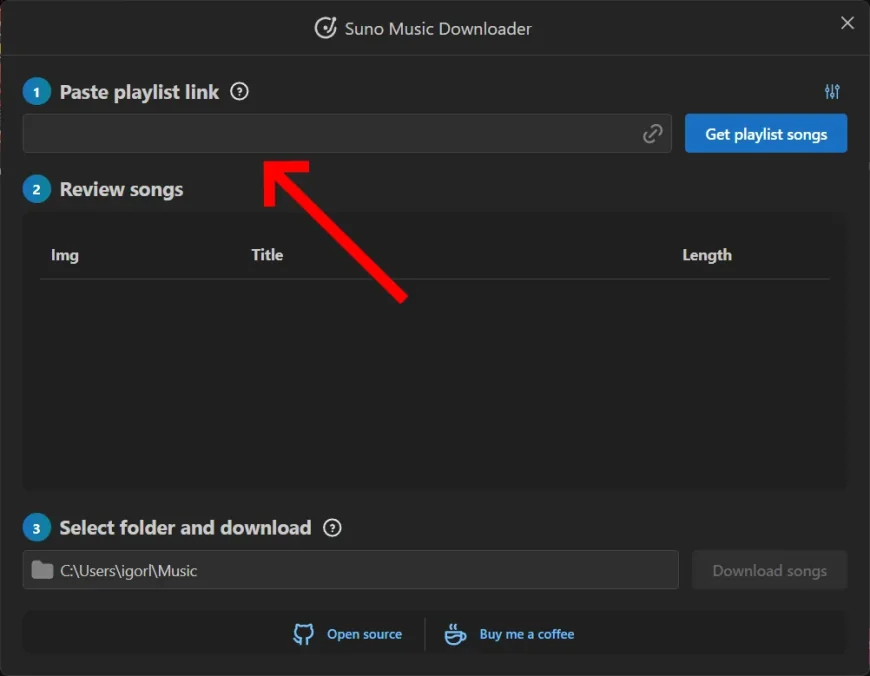This screenshot has height=676, width=870.
Task: Click the coffee cup icon
Action: click(455, 634)
